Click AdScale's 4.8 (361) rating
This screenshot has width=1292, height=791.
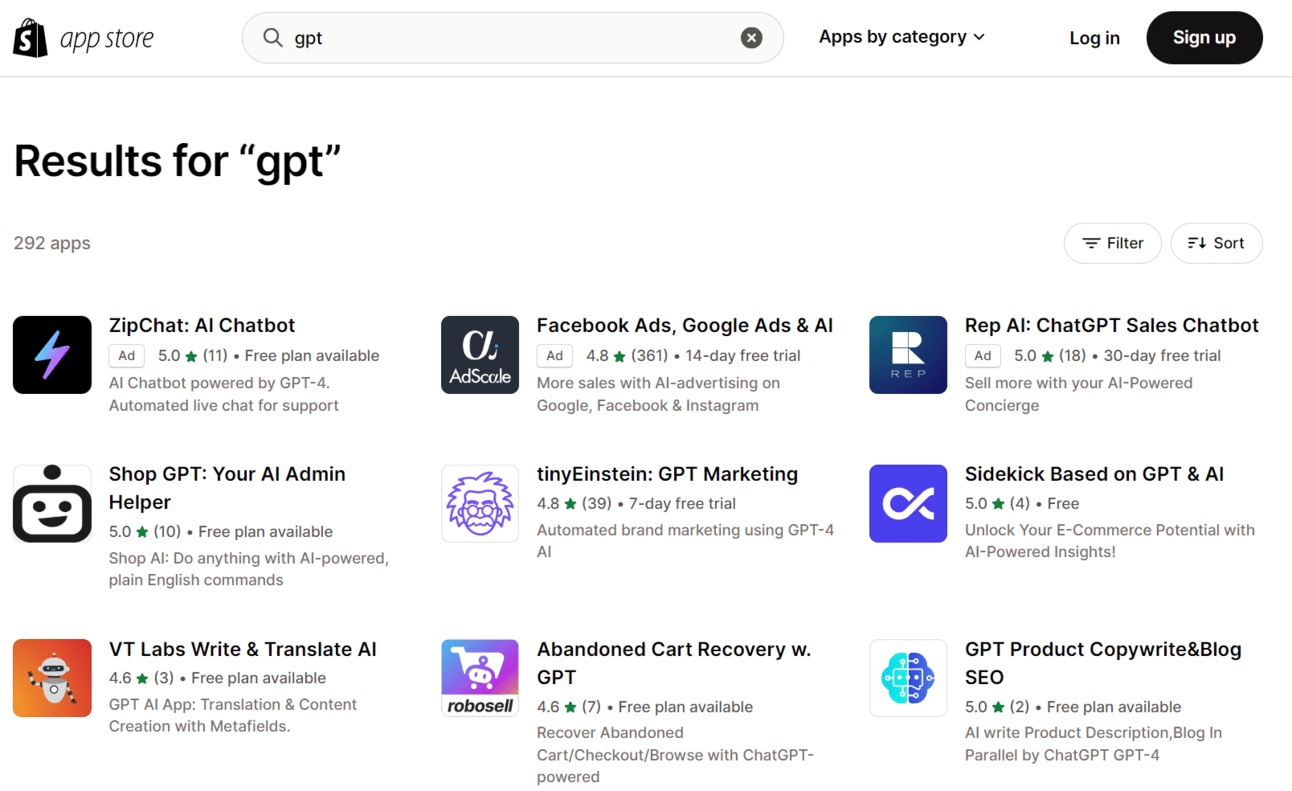627,356
